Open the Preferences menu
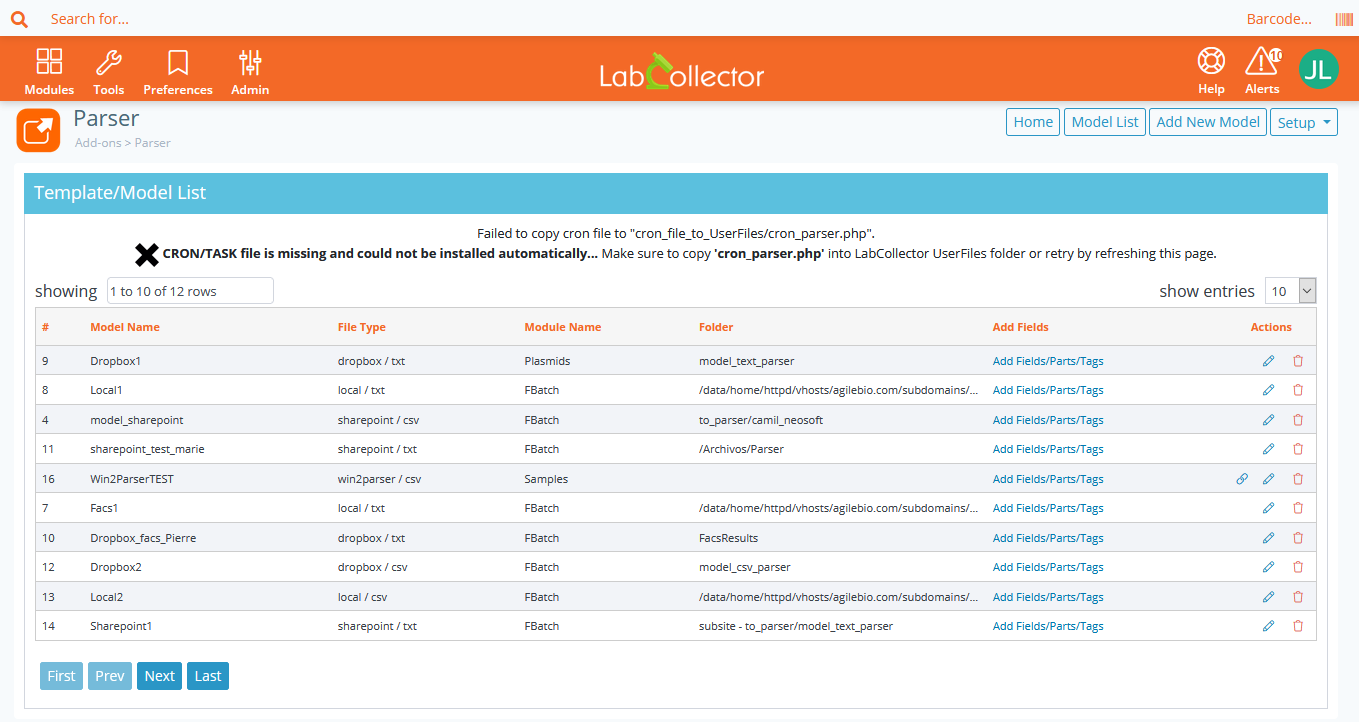1359x722 pixels. [x=178, y=72]
